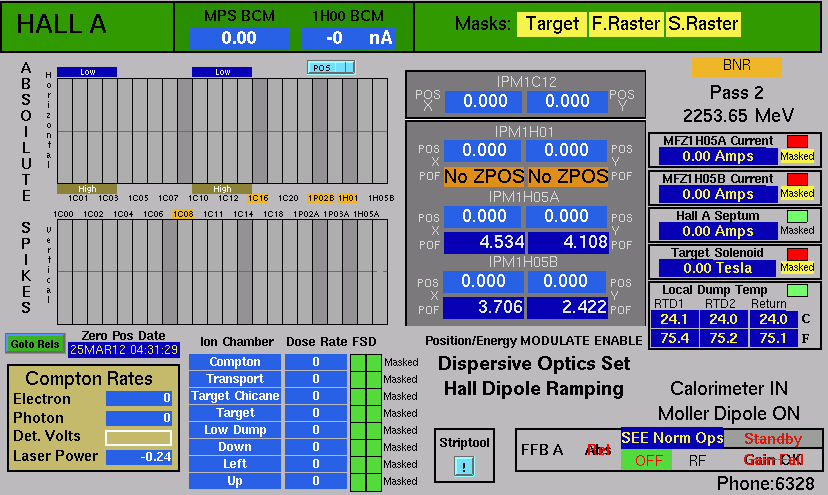
Task: Click the Down ion chamber button
Action: point(235,447)
